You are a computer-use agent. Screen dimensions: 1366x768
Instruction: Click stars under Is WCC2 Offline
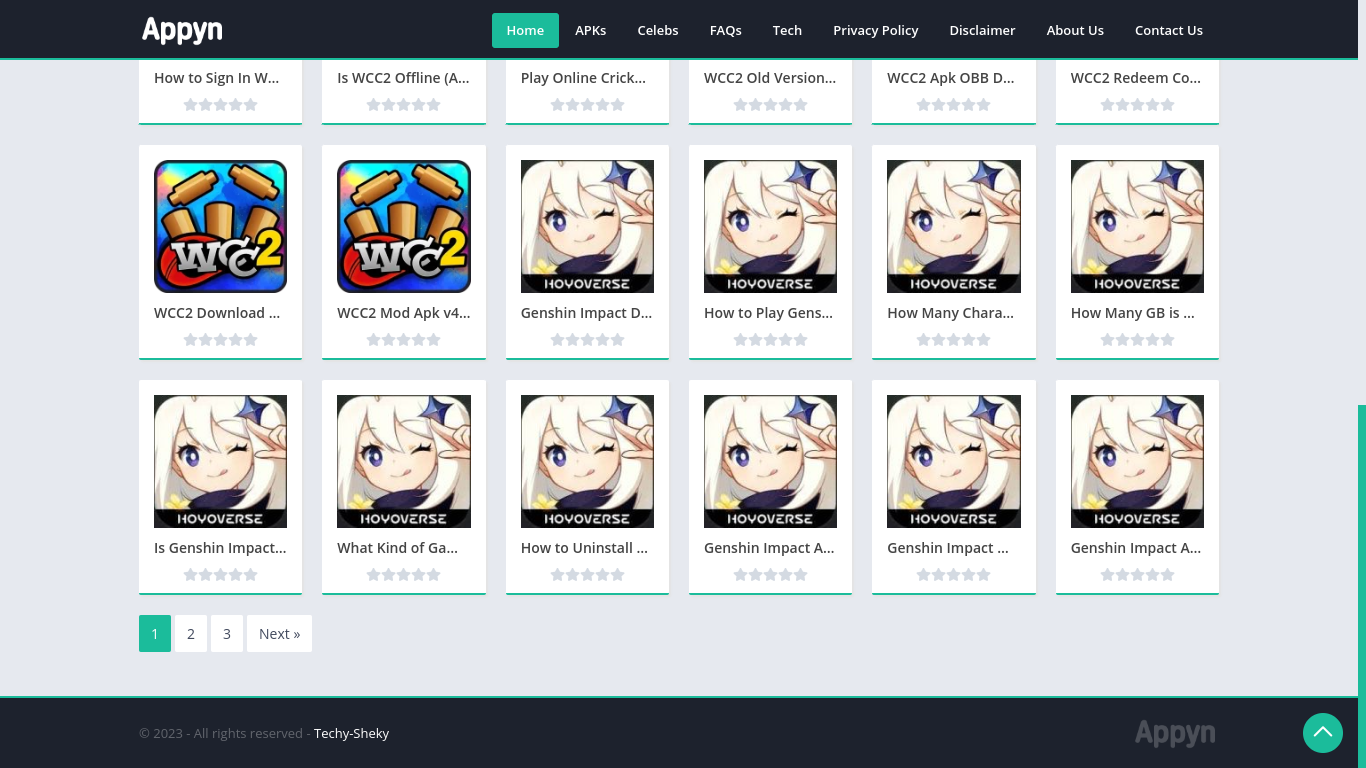tap(404, 105)
